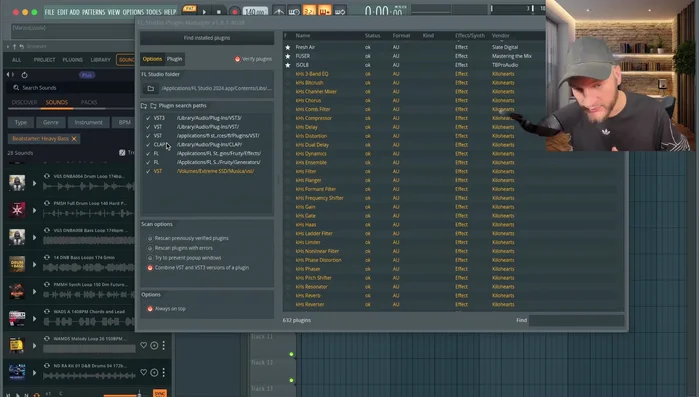
Task: Enable wait for input before recording
Action: [x=294, y=11]
